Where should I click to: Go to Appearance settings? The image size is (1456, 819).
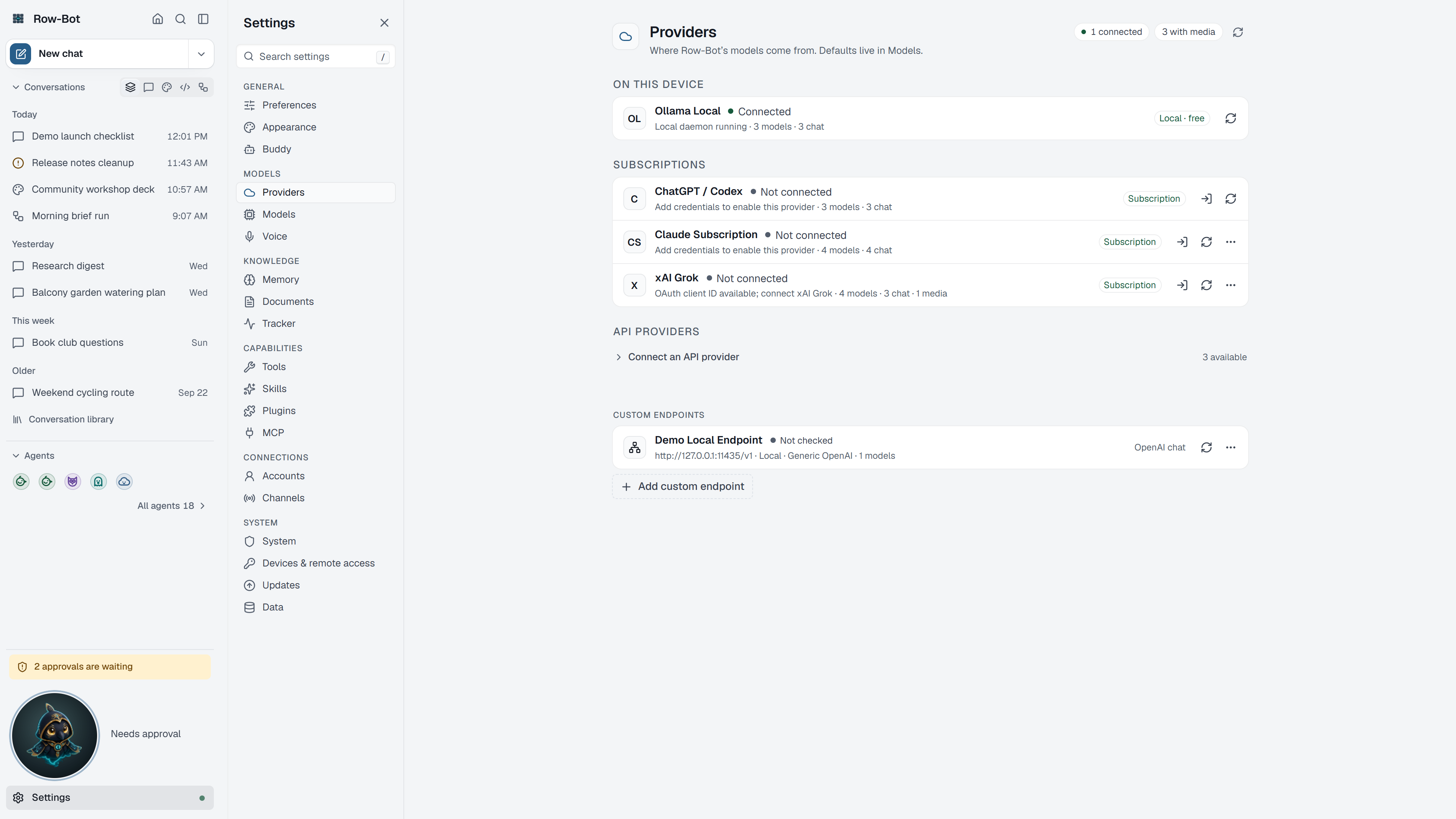click(x=315, y=127)
